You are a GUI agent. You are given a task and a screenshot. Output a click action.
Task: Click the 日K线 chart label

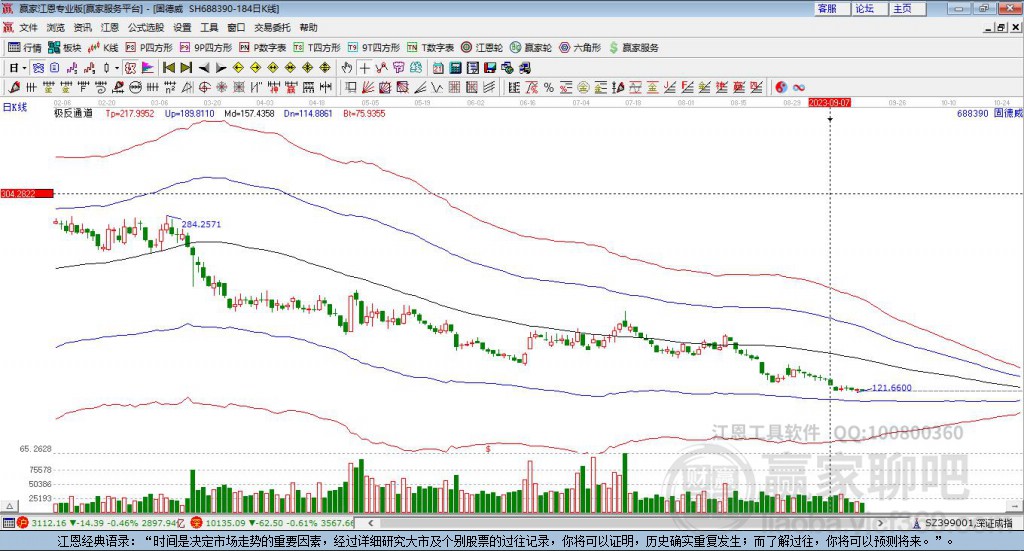tap(15, 107)
